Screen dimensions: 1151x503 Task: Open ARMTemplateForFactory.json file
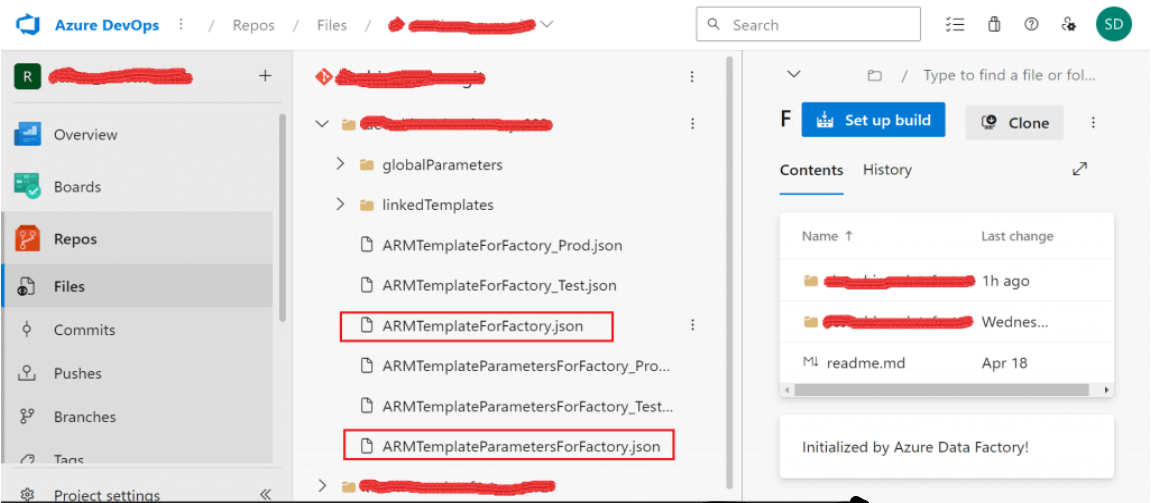(482, 325)
